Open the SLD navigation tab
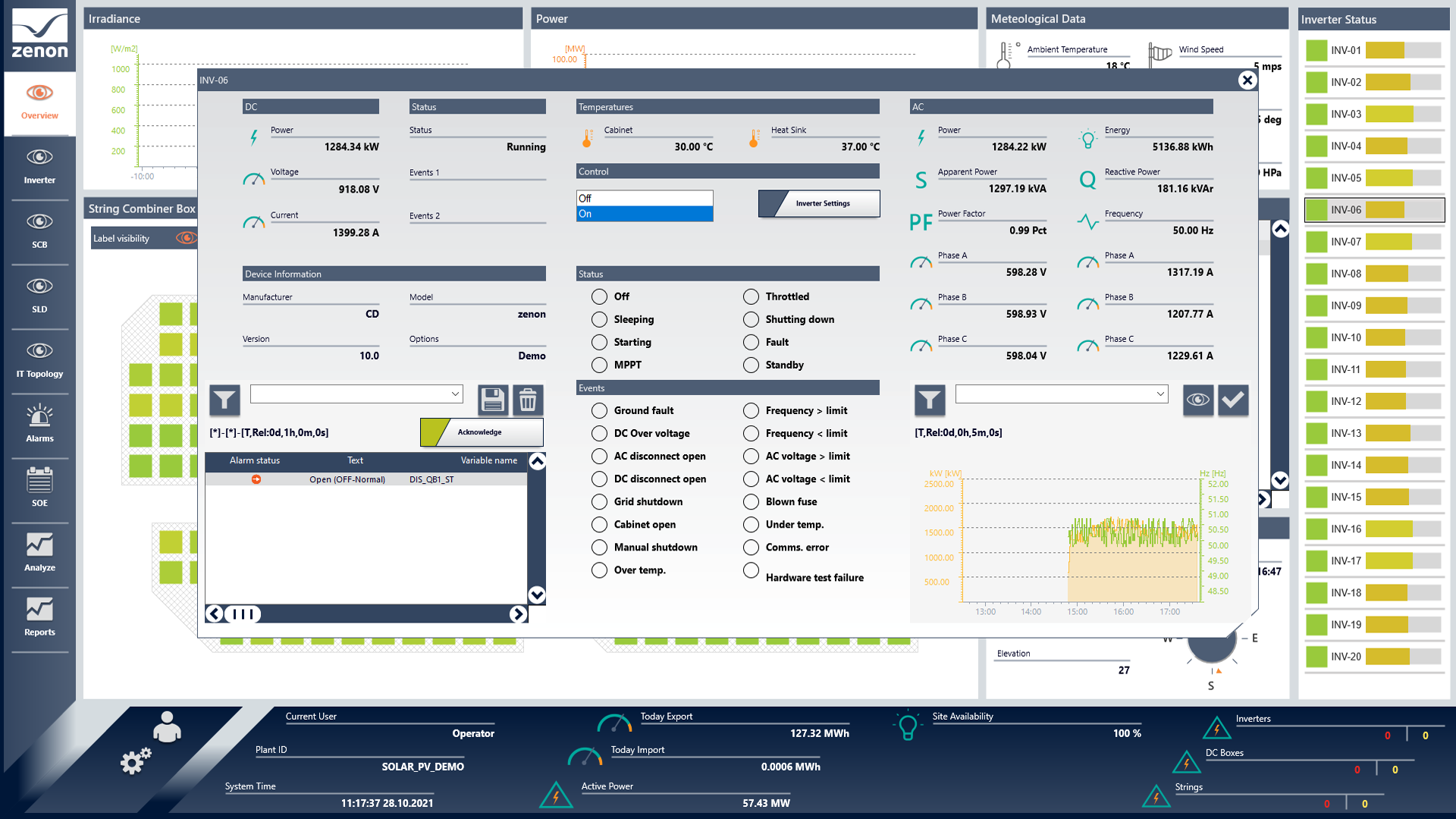This screenshot has height=819, width=1456. [x=39, y=295]
